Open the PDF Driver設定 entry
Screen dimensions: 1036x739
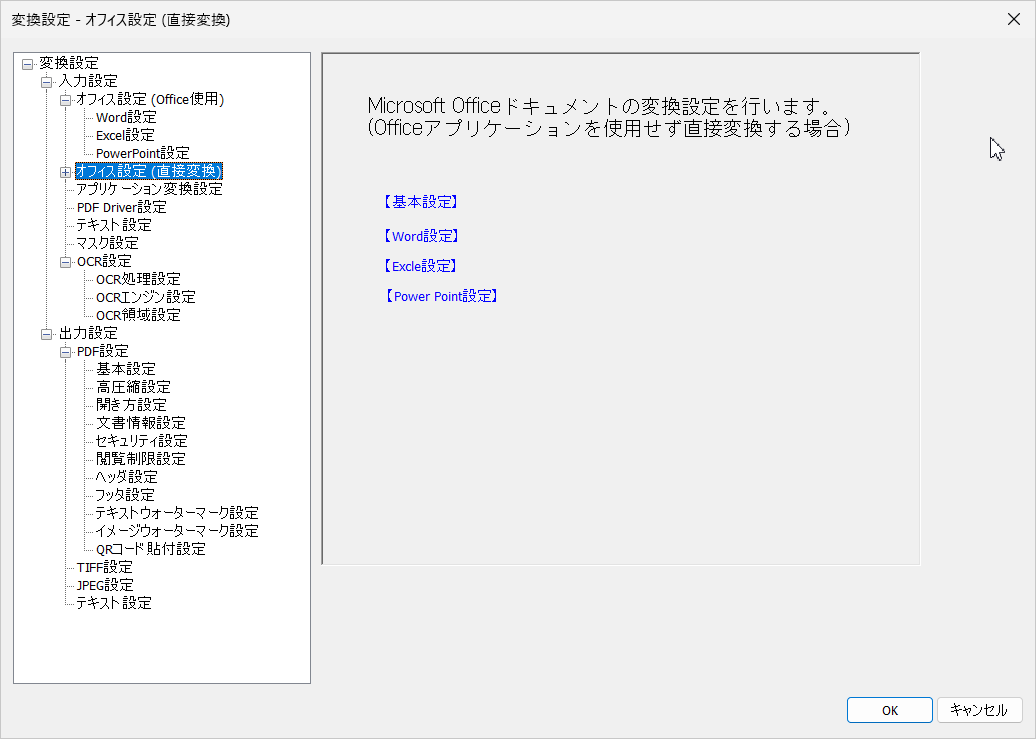[121, 207]
